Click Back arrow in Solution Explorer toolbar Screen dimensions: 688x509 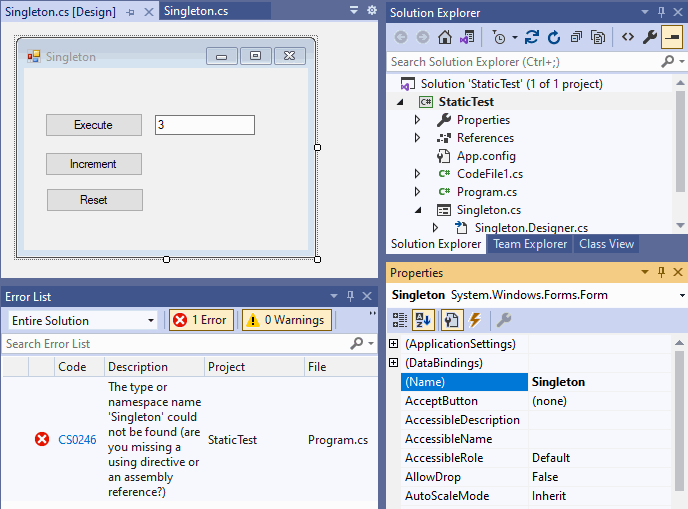pos(401,37)
